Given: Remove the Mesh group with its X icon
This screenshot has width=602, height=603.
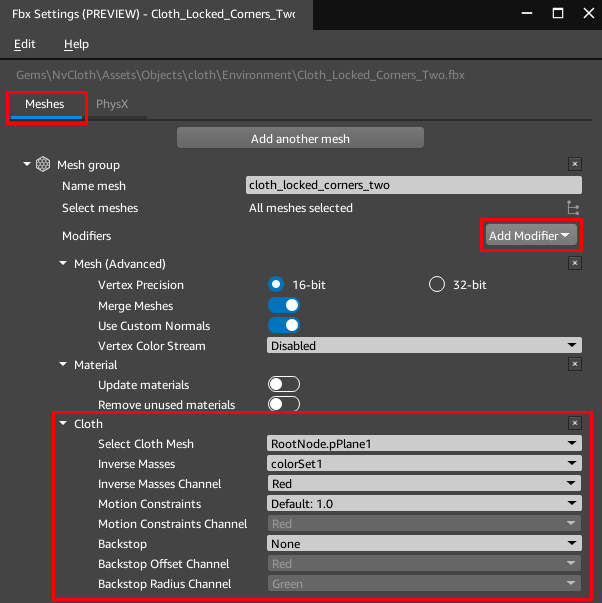Looking at the screenshot, I should (x=574, y=164).
